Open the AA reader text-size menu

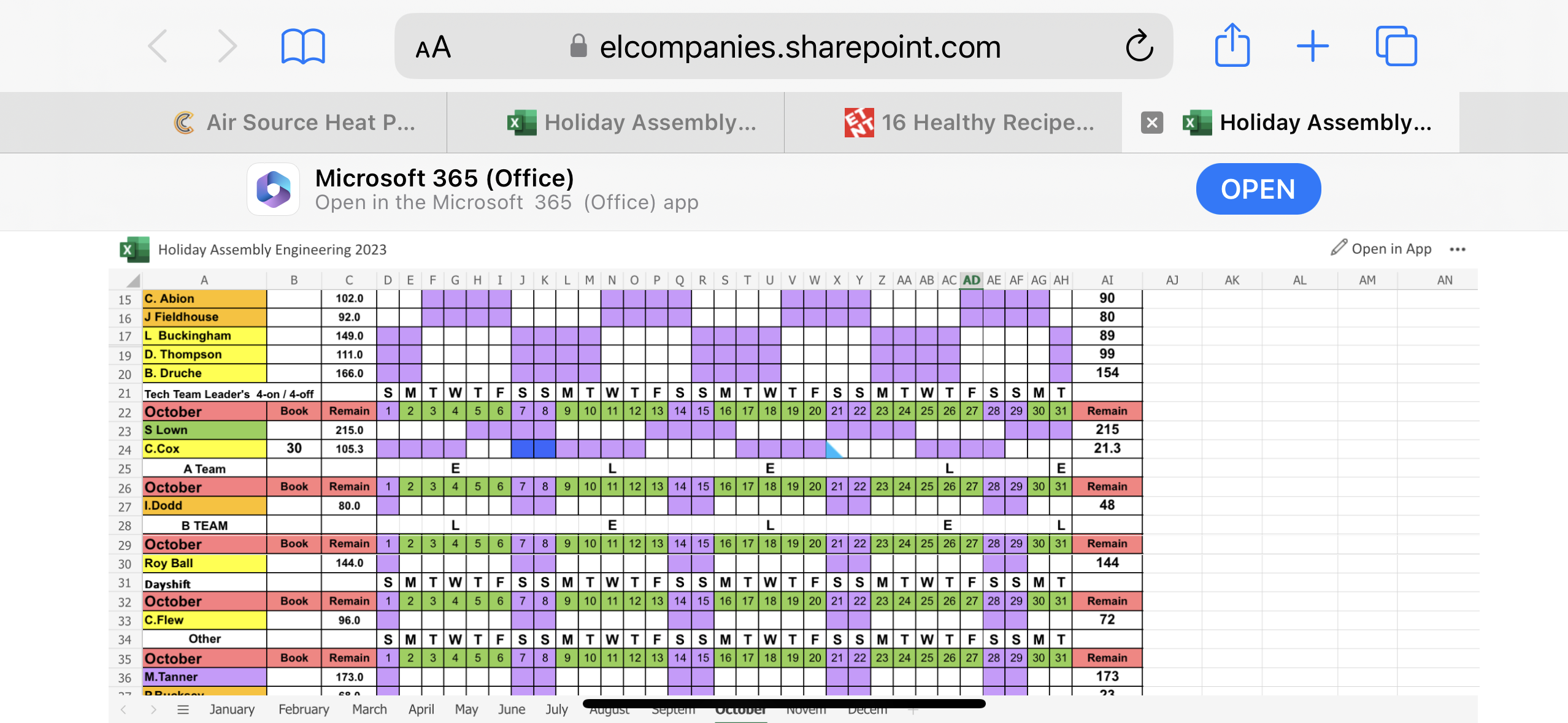click(x=433, y=47)
